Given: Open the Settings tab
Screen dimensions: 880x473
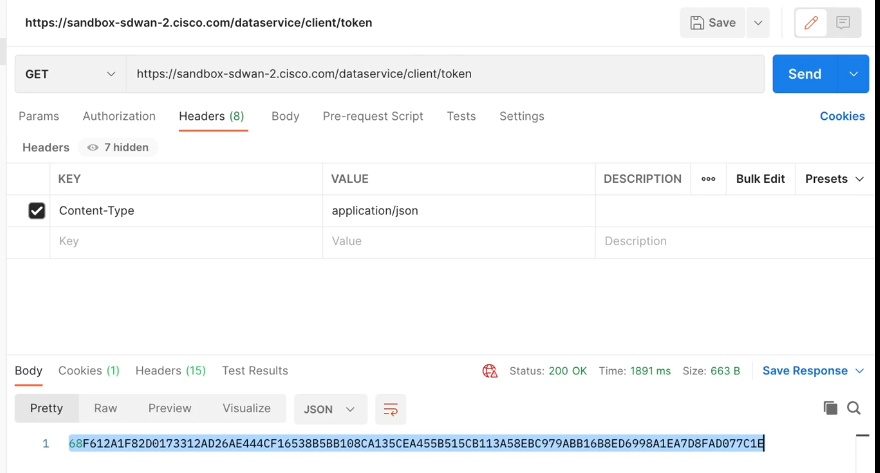Looking at the screenshot, I should pyautogui.click(x=522, y=116).
